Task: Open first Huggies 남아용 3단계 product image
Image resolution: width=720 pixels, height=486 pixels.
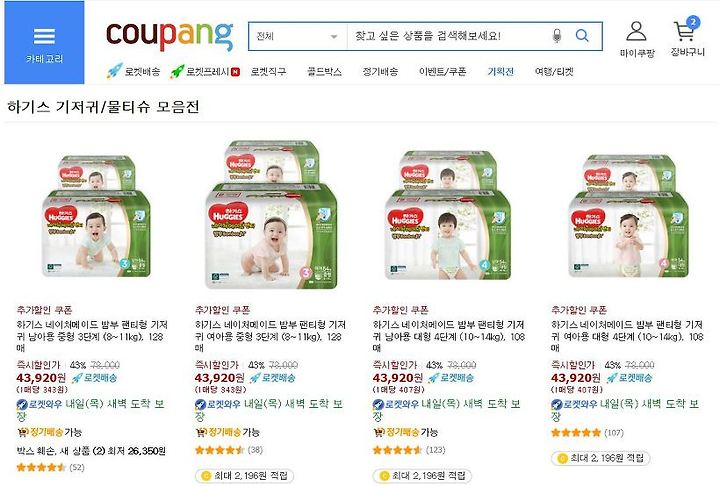Action: [x=96, y=216]
